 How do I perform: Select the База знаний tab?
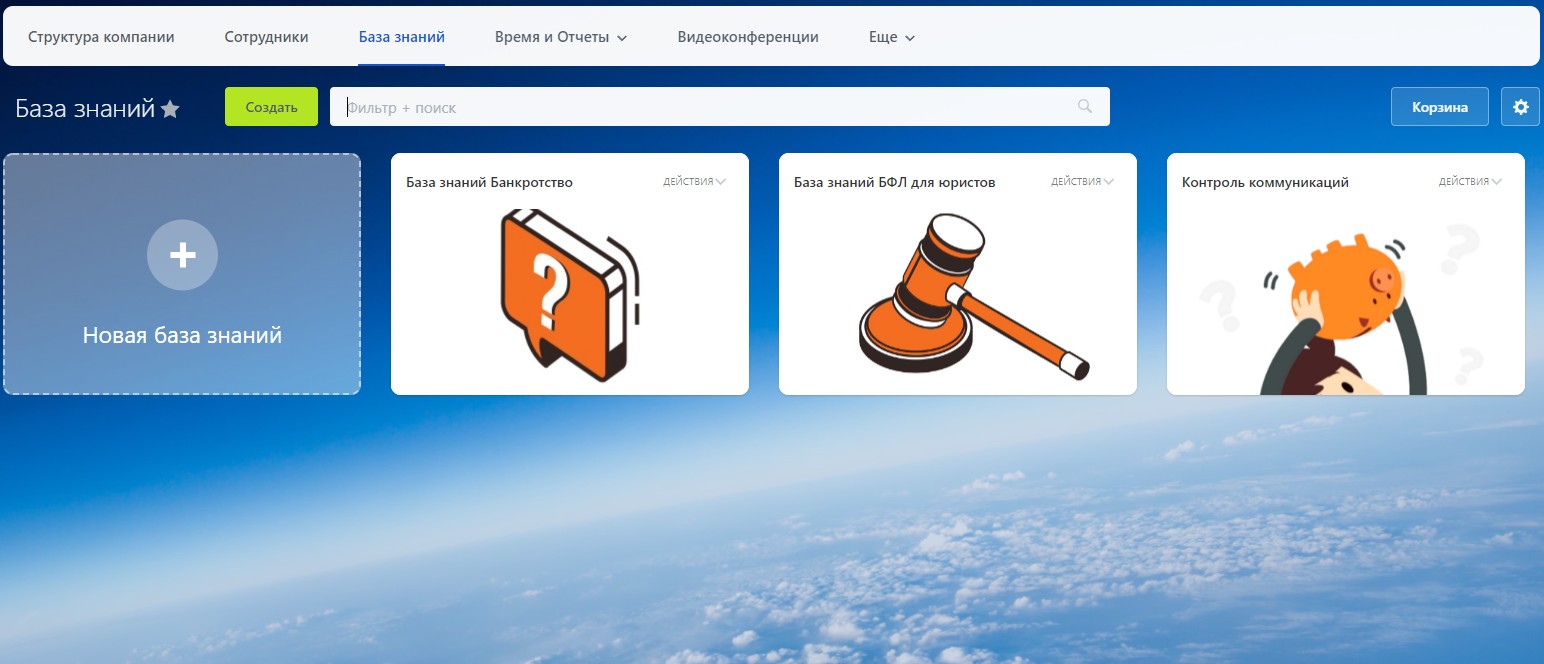(x=402, y=37)
